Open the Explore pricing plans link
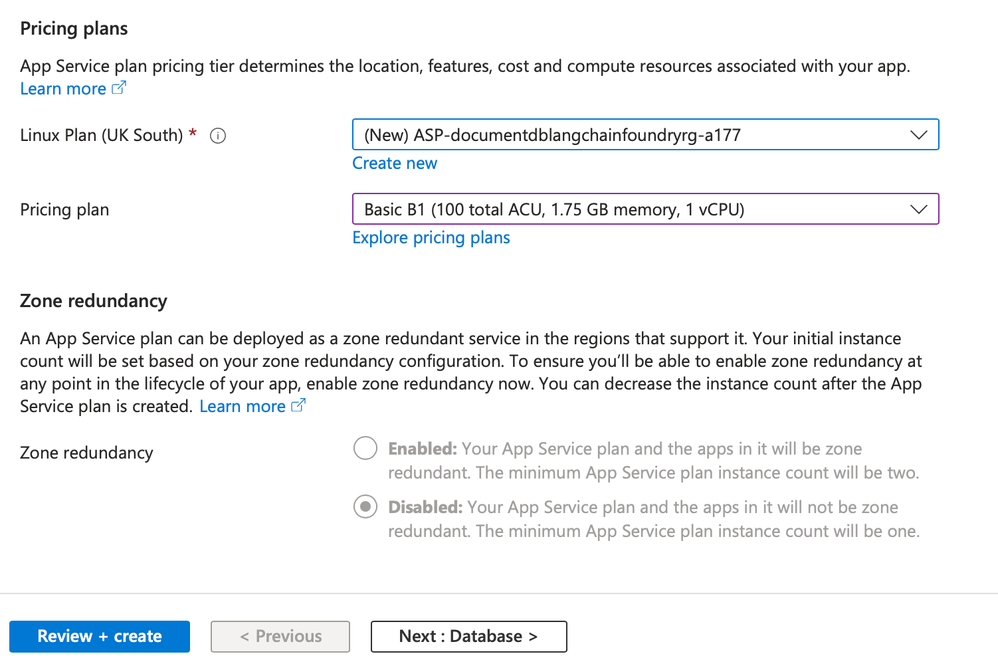The image size is (998, 670). [431, 238]
